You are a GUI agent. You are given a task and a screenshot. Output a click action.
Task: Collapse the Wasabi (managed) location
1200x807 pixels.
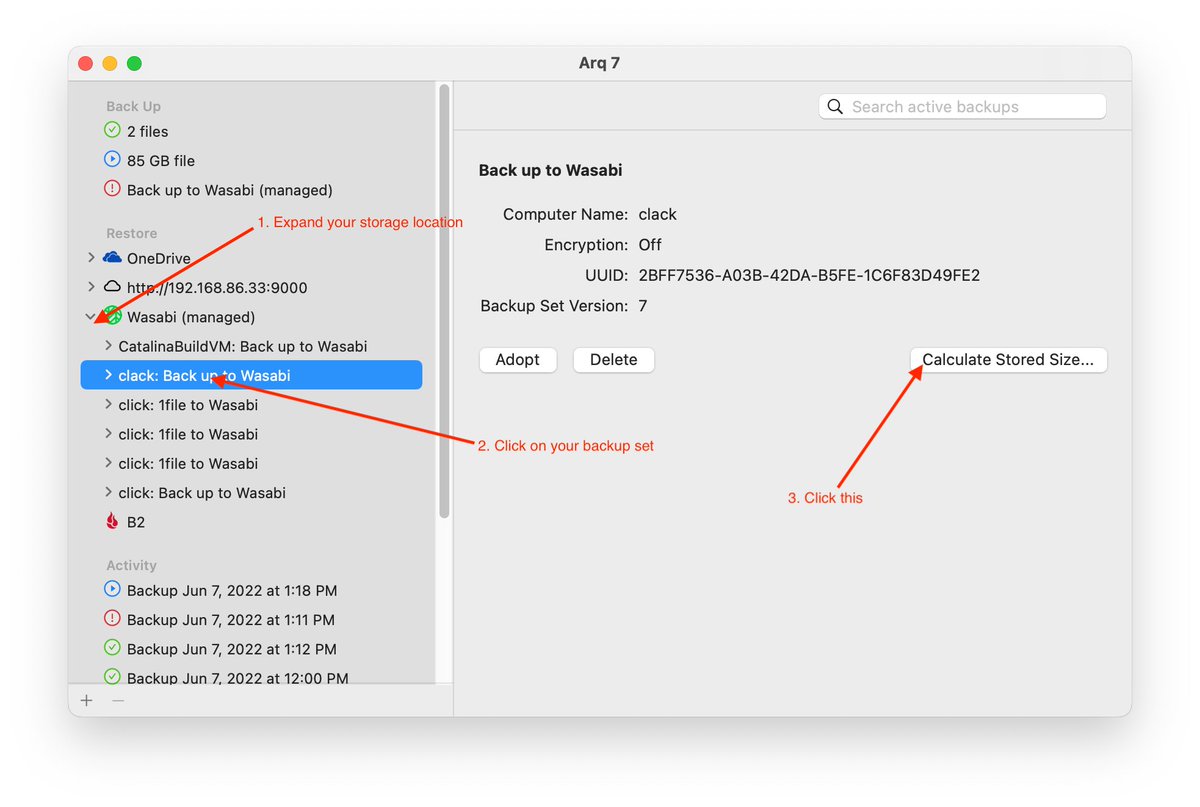91,316
